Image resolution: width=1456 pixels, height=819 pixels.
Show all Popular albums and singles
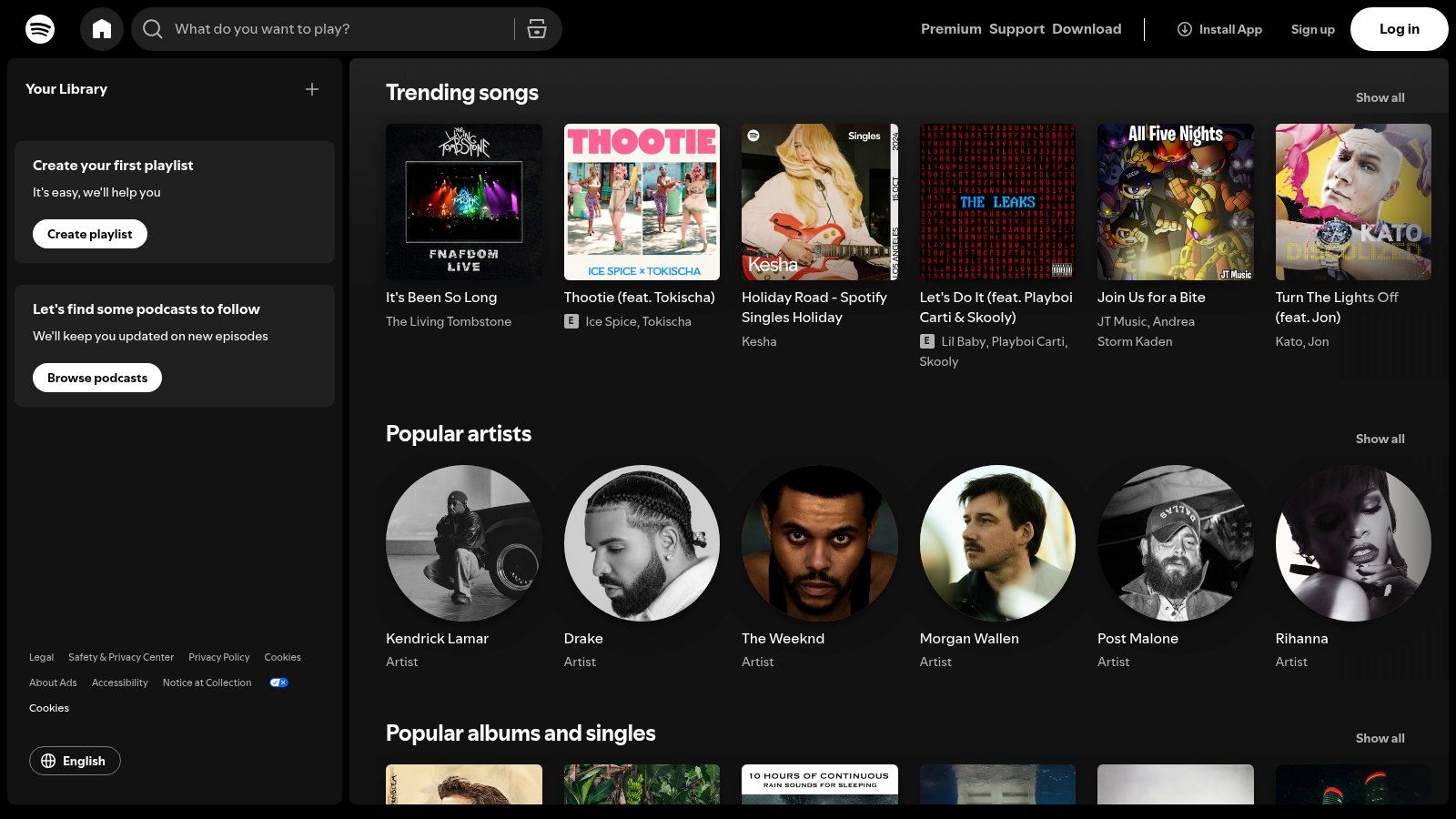[1380, 738]
